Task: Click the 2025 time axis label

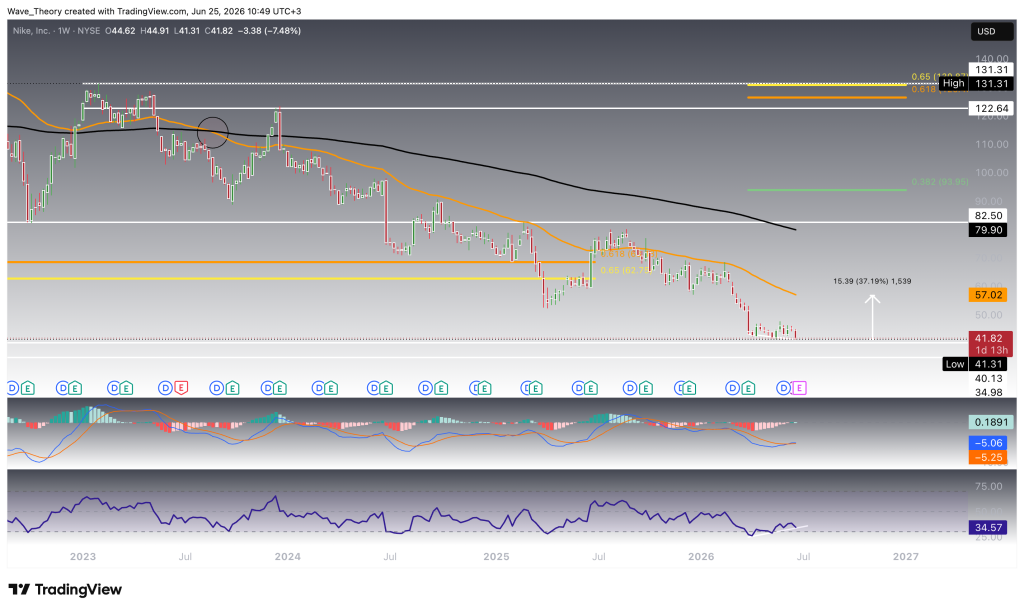Action: click(496, 557)
